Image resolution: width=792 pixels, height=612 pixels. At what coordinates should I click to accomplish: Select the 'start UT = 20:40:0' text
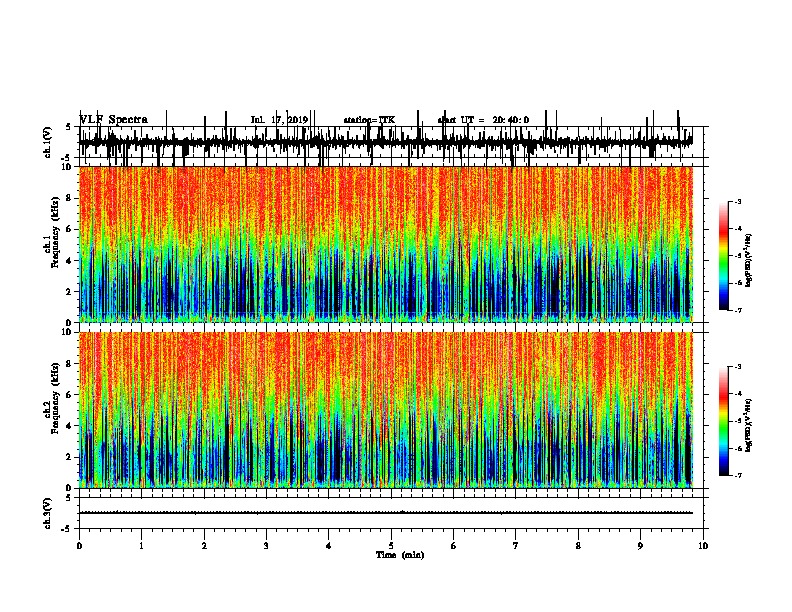(483, 120)
